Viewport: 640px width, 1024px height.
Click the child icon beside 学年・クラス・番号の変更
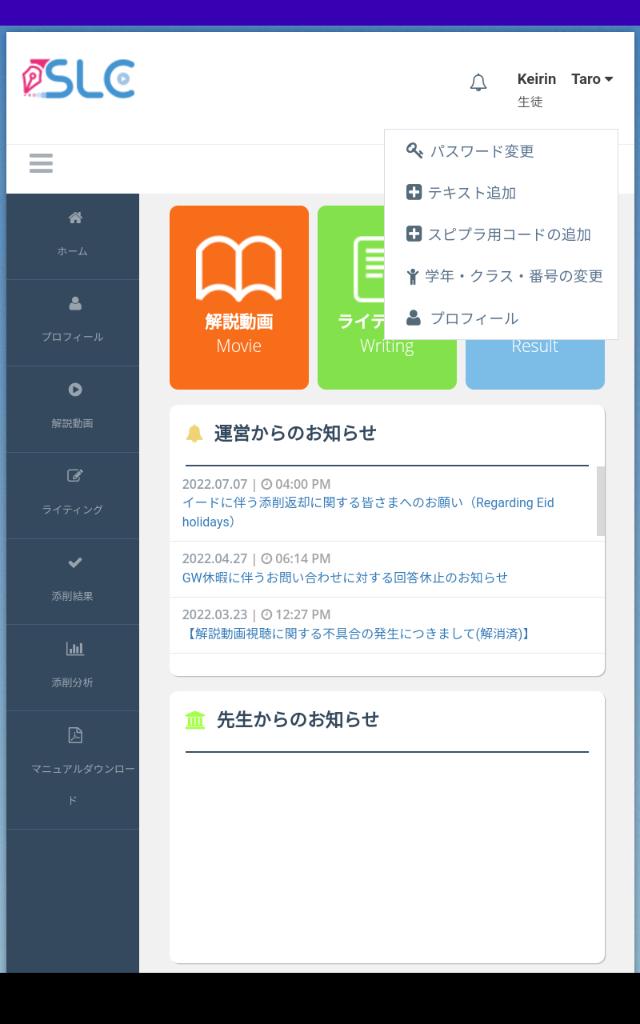tap(412, 277)
